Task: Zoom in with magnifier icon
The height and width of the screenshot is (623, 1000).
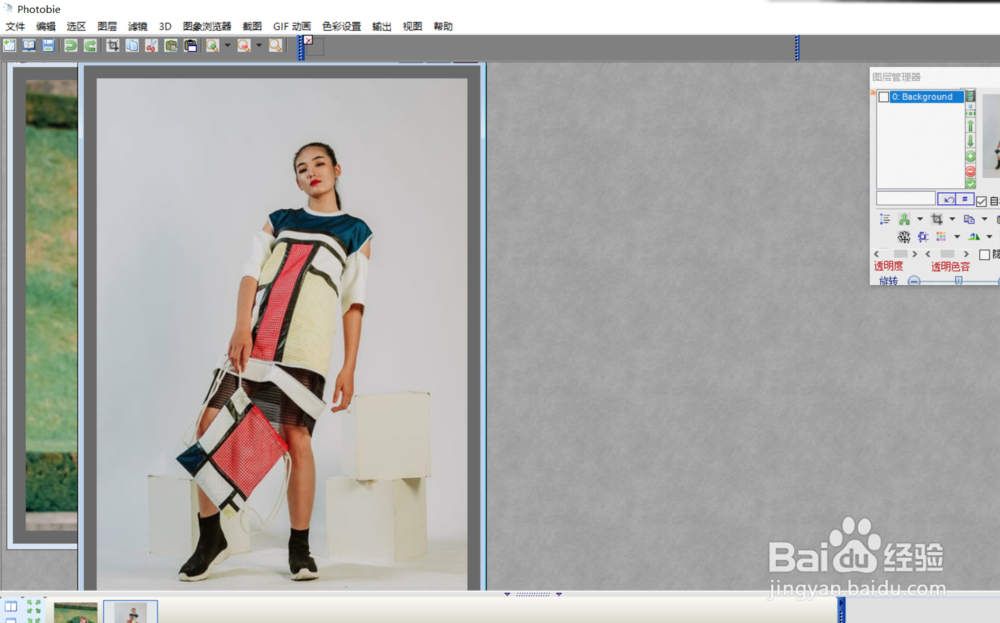Action: 212,45
